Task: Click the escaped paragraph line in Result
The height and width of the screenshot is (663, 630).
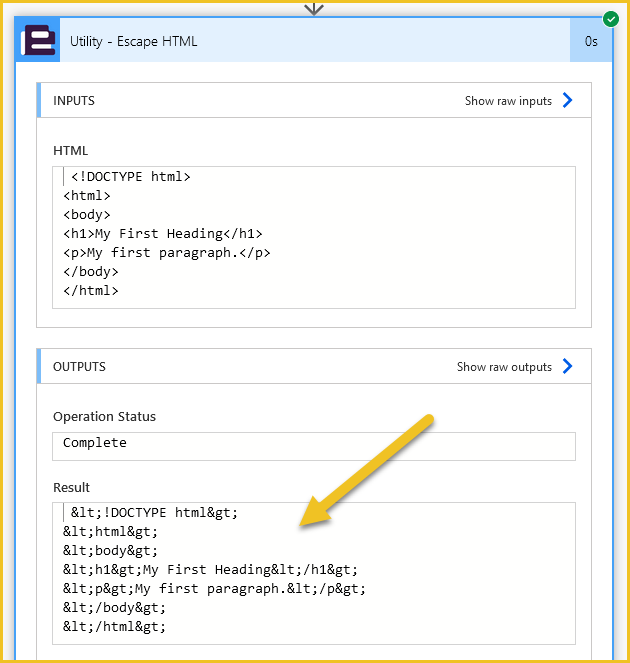Action: click(214, 589)
